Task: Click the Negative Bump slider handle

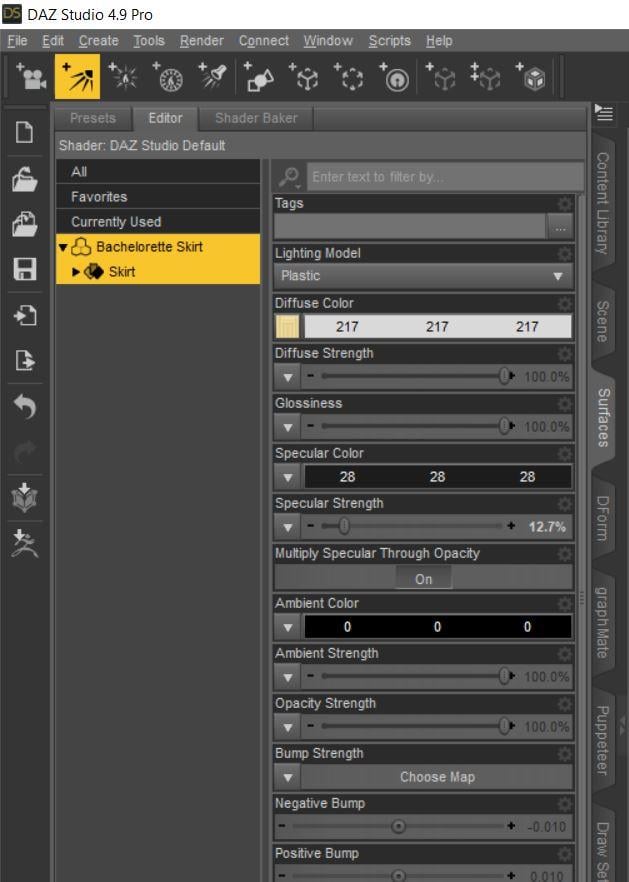Action: pyautogui.click(x=398, y=826)
